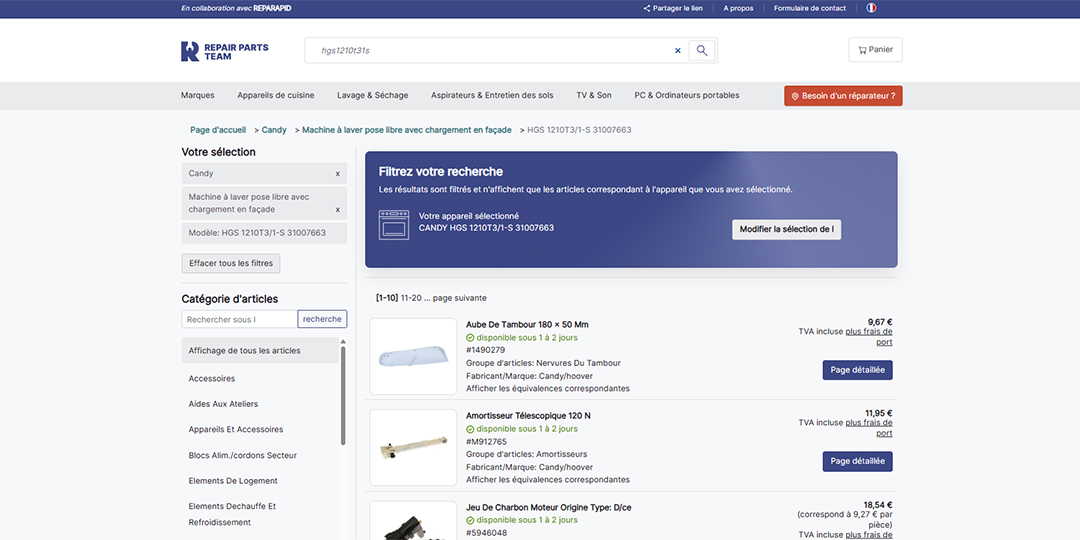Expand PC & Ordinateurs portables menu

click(x=687, y=96)
